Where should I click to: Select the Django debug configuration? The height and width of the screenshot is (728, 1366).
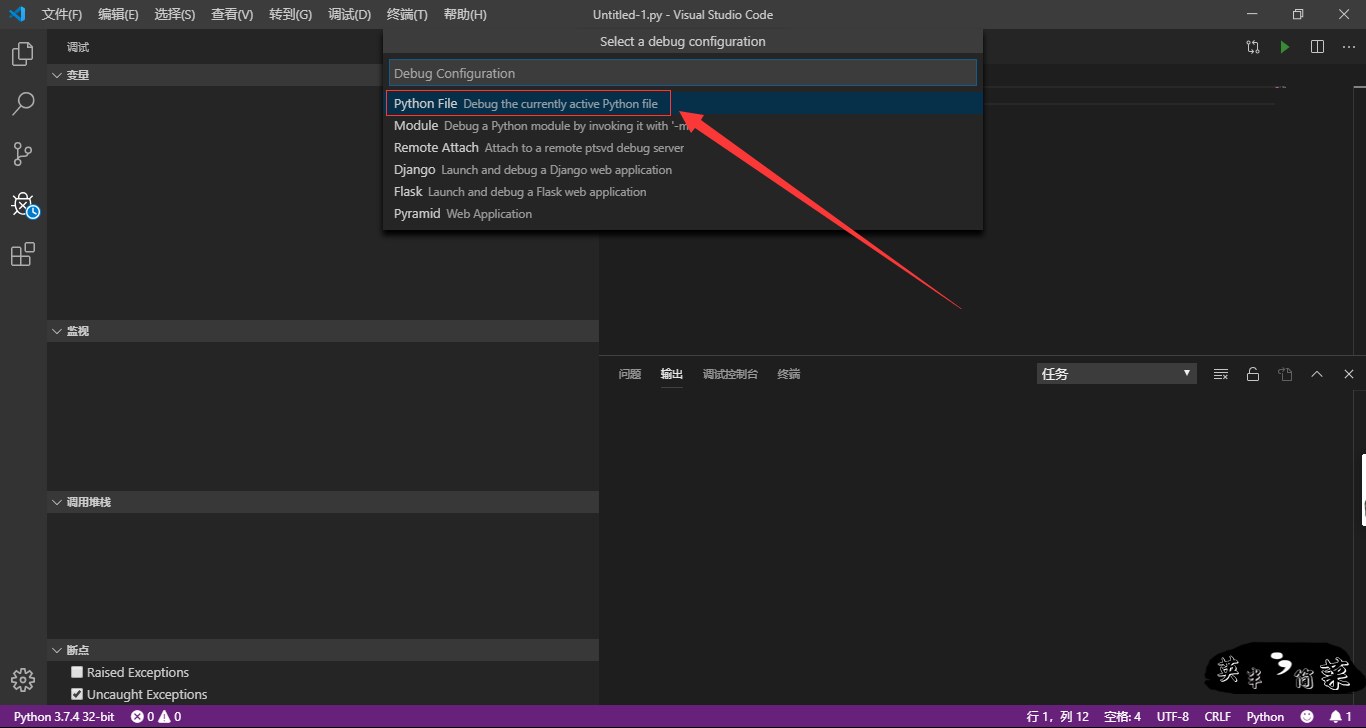coord(683,170)
